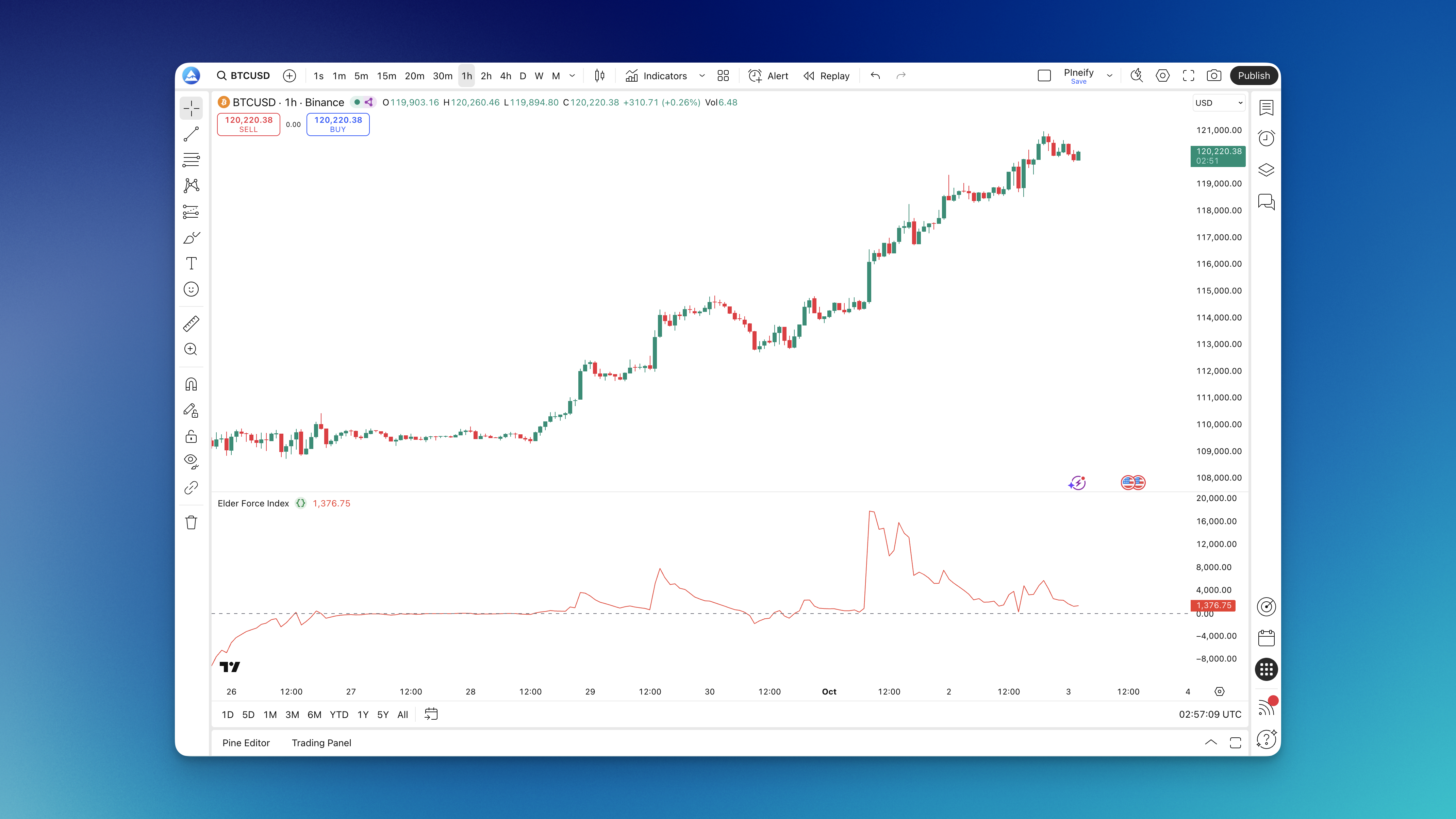Image resolution: width=1456 pixels, height=819 pixels.
Task: Select the trend line drawing tool
Action: pos(191,134)
